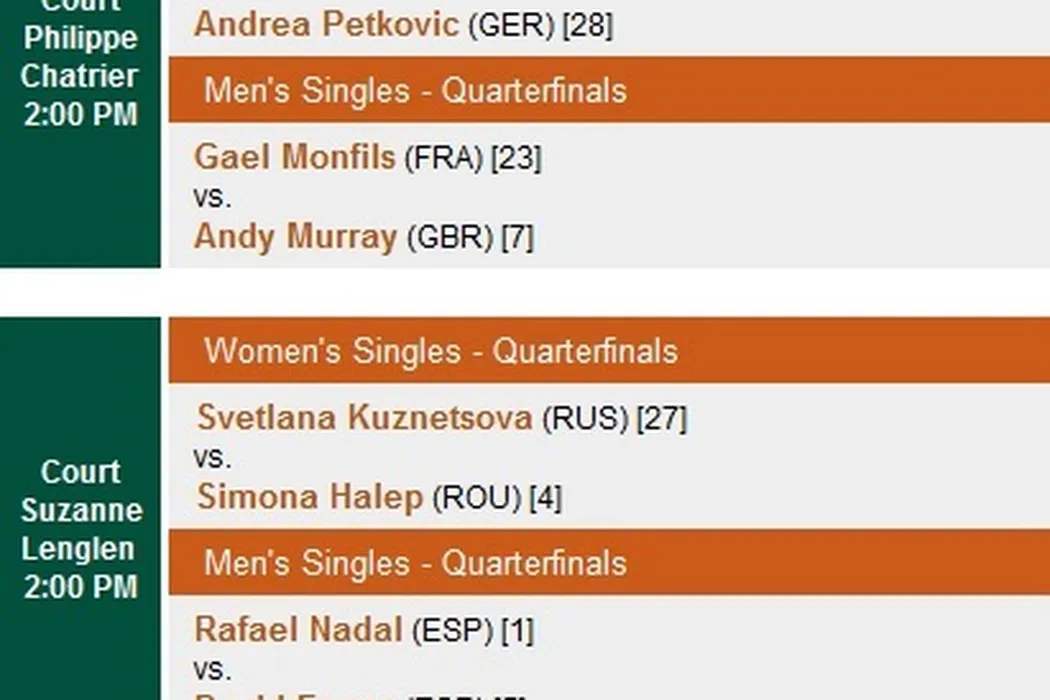This screenshot has height=700, width=1050.
Task: Click the Gael Monfils player name
Action: click(294, 157)
